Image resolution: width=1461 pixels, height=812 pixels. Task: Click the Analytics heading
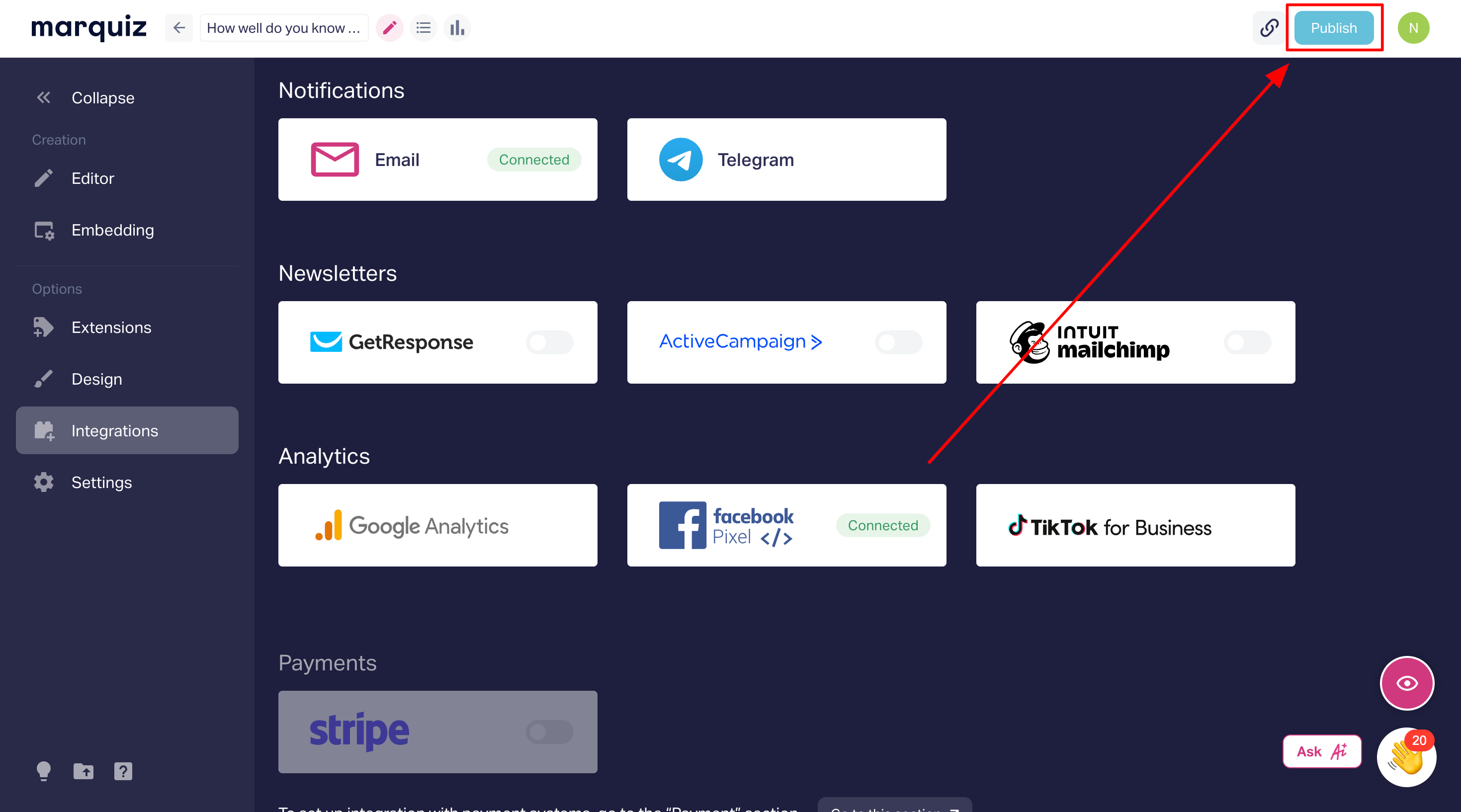(x=324, y=457)
